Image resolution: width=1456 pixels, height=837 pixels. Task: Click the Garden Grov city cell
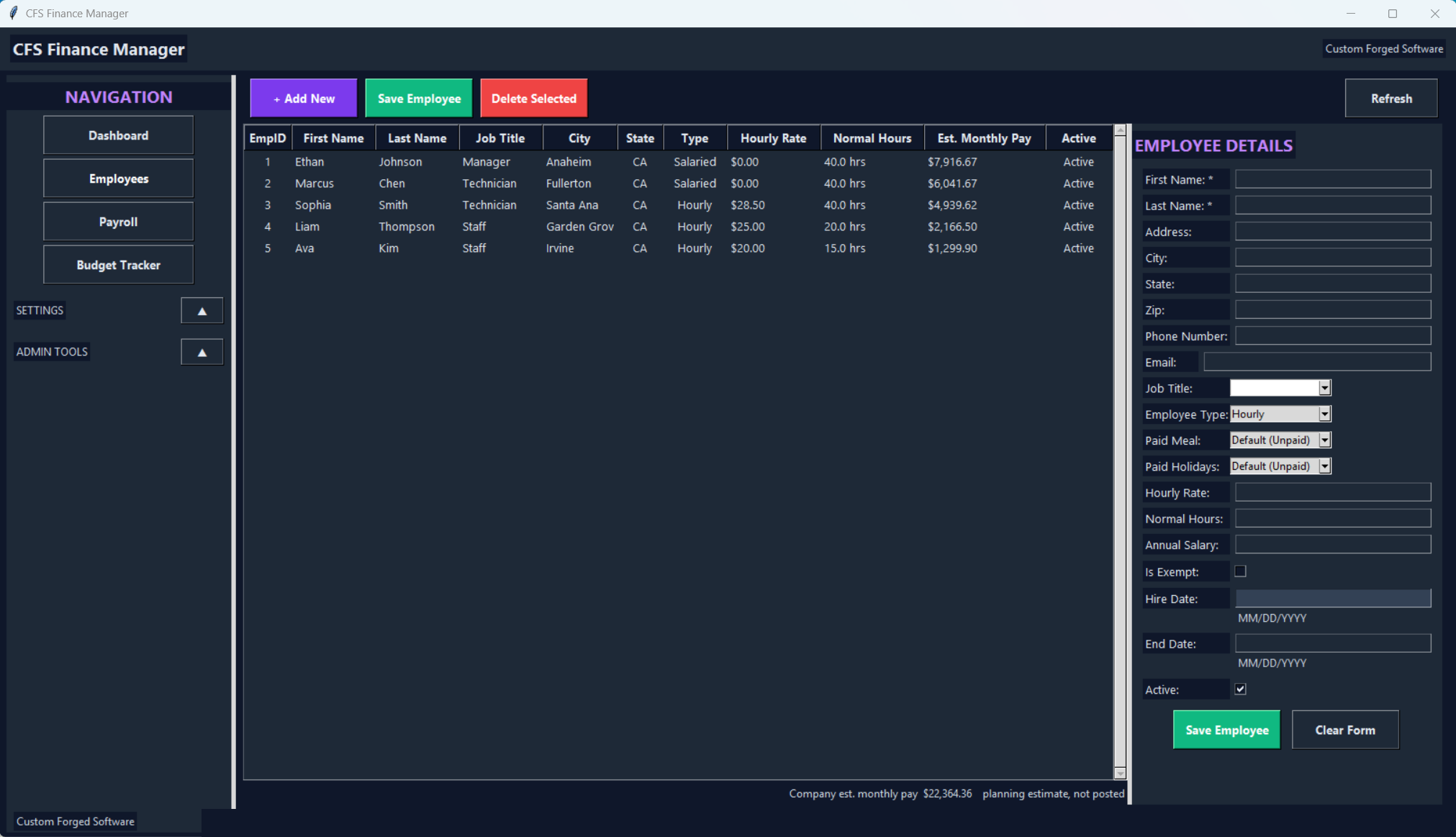click(x=579, y=227)
